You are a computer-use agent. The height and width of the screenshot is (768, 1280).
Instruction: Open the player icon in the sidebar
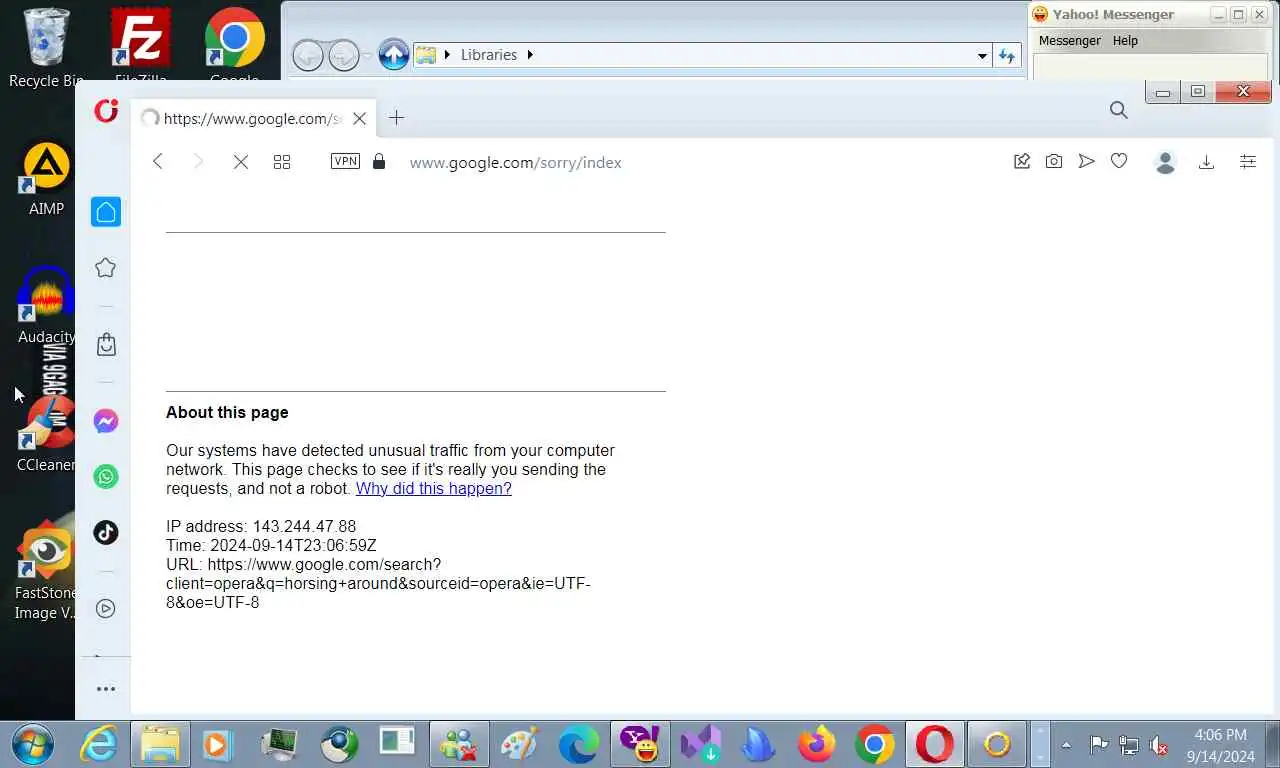[x=106, y=608]
